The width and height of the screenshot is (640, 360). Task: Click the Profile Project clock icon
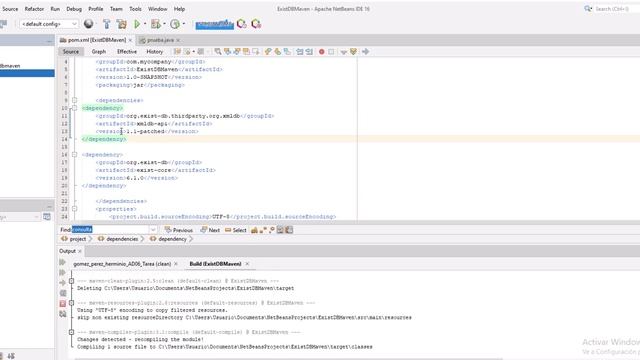point(175,24)
